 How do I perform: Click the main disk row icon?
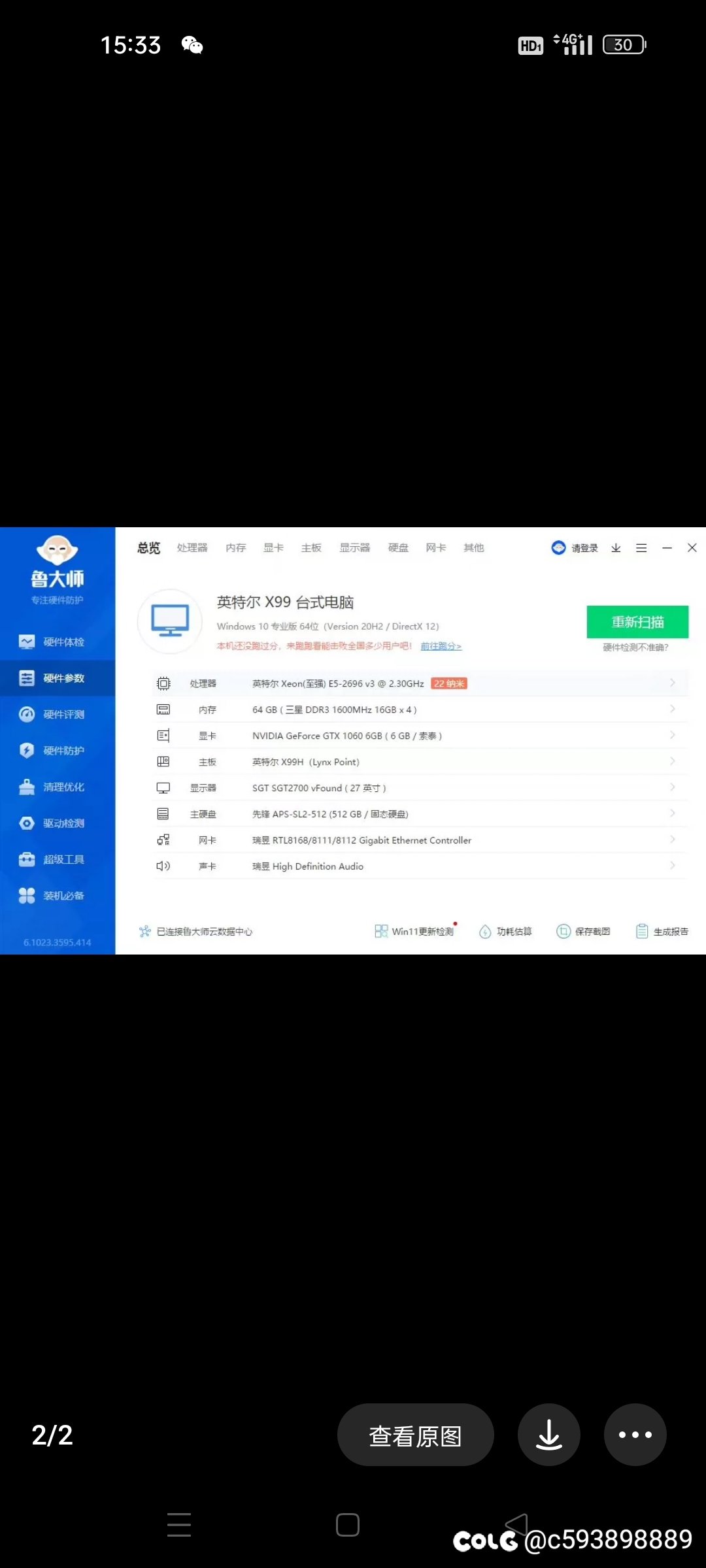[x=163, y=814]
